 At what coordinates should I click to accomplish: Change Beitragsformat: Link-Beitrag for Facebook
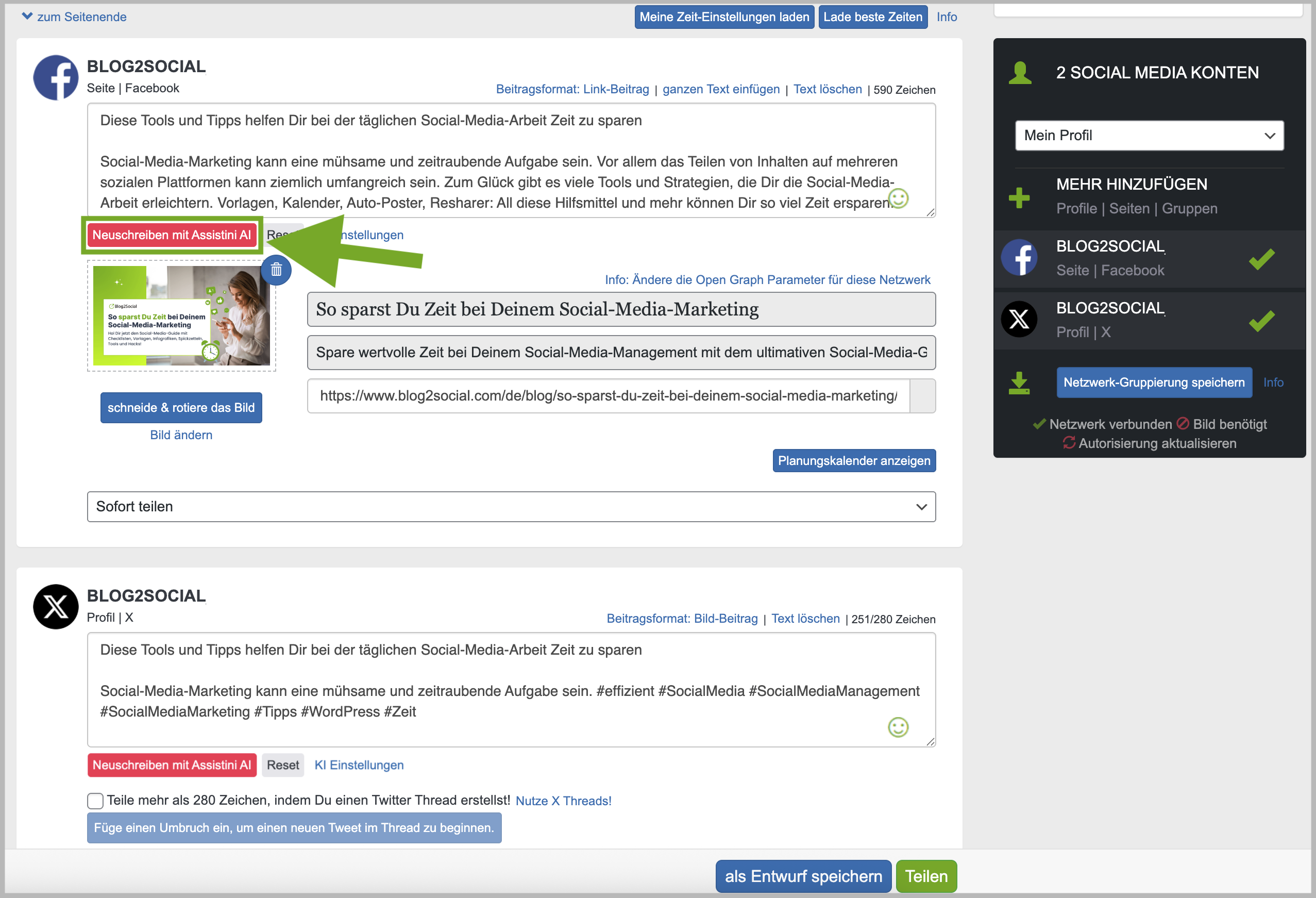click(x=572, y=90)
